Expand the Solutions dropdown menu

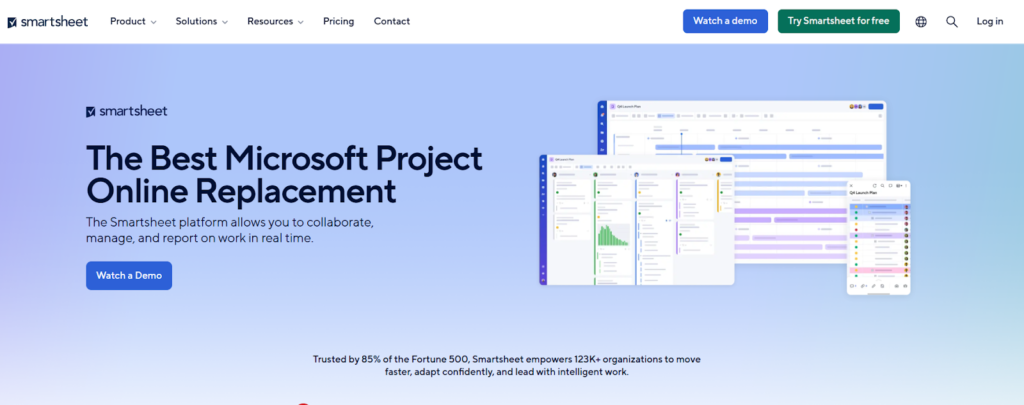[x=201, y=21]
